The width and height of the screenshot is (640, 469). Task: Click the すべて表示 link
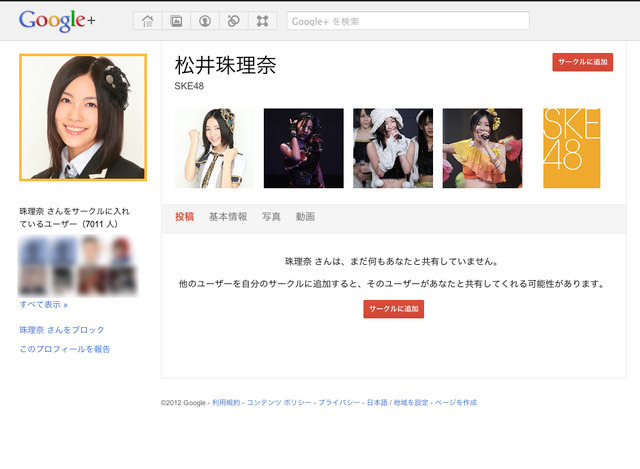[x=43, y=304]
